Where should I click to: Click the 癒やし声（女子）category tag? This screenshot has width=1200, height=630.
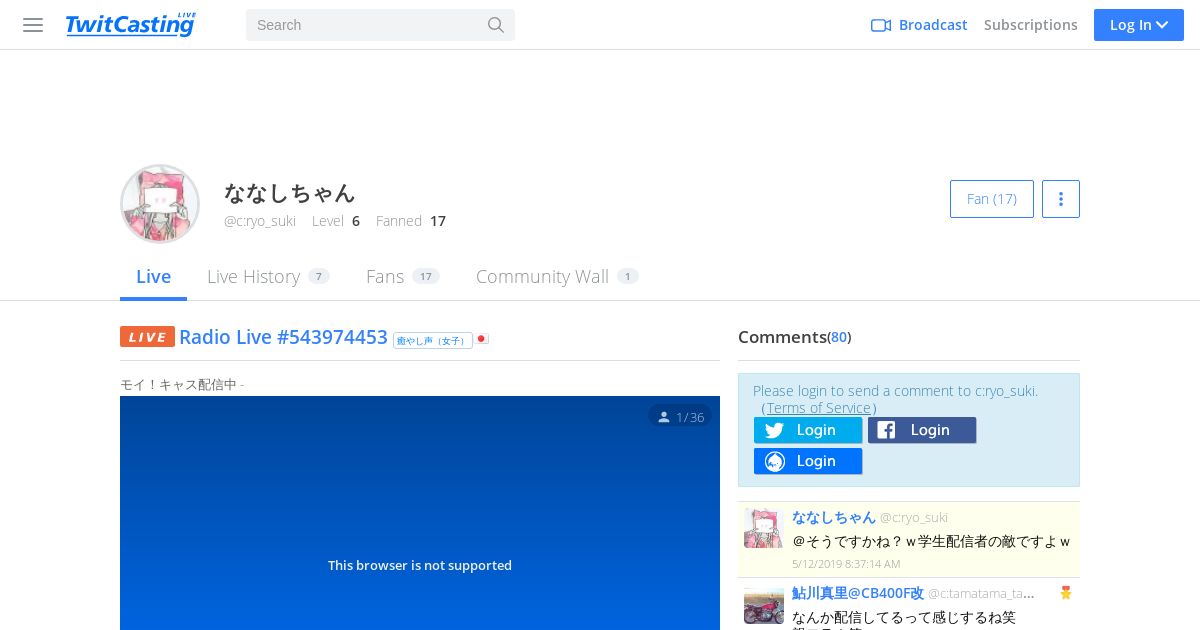(x=432, y=340)
